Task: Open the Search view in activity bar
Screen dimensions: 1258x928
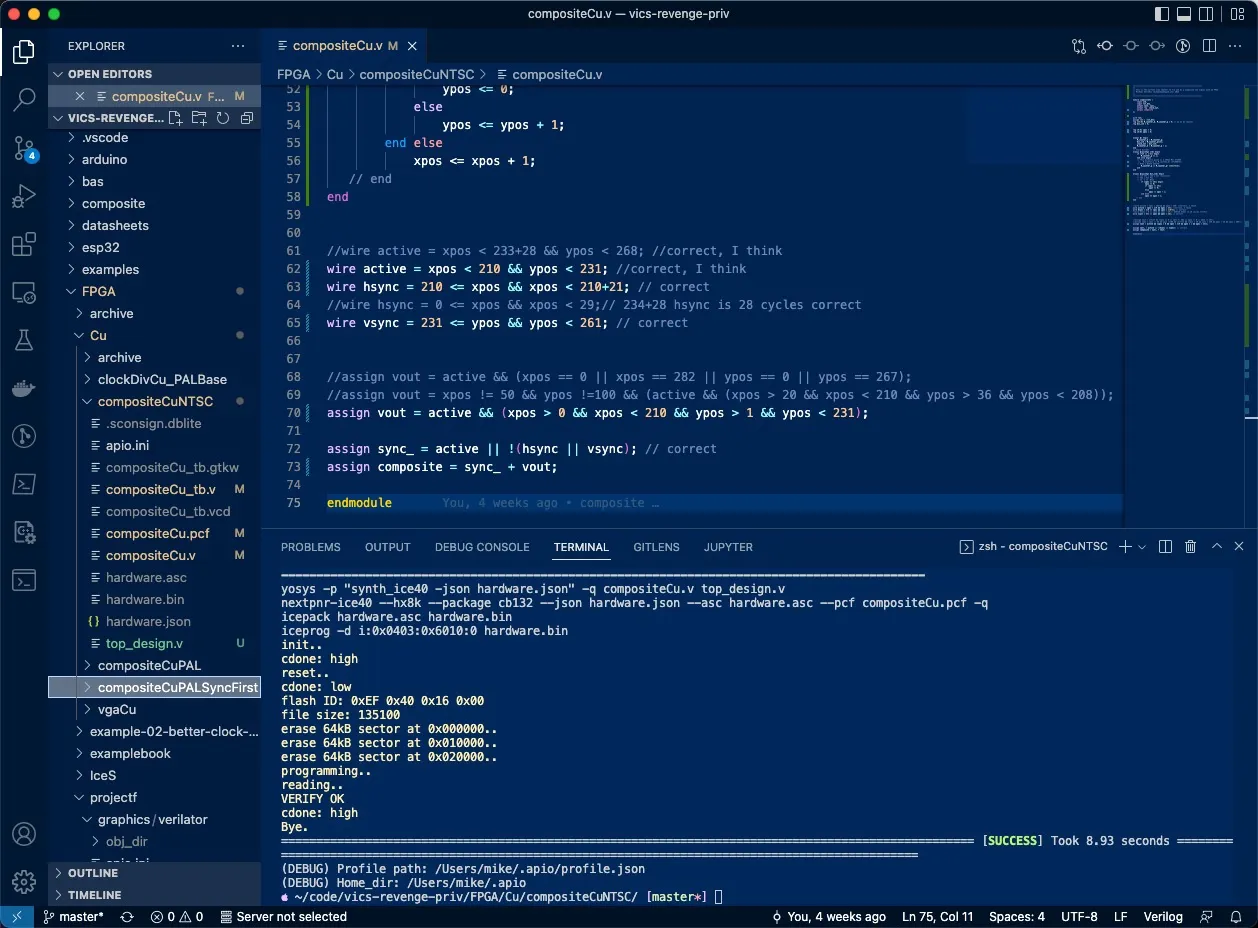Action: [x=24, y=99]
